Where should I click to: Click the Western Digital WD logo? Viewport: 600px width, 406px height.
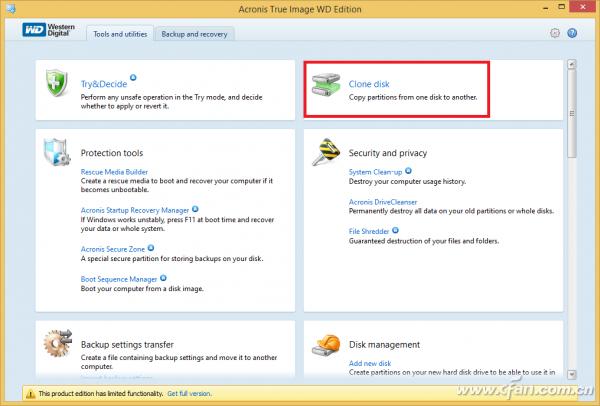(49, 30)
